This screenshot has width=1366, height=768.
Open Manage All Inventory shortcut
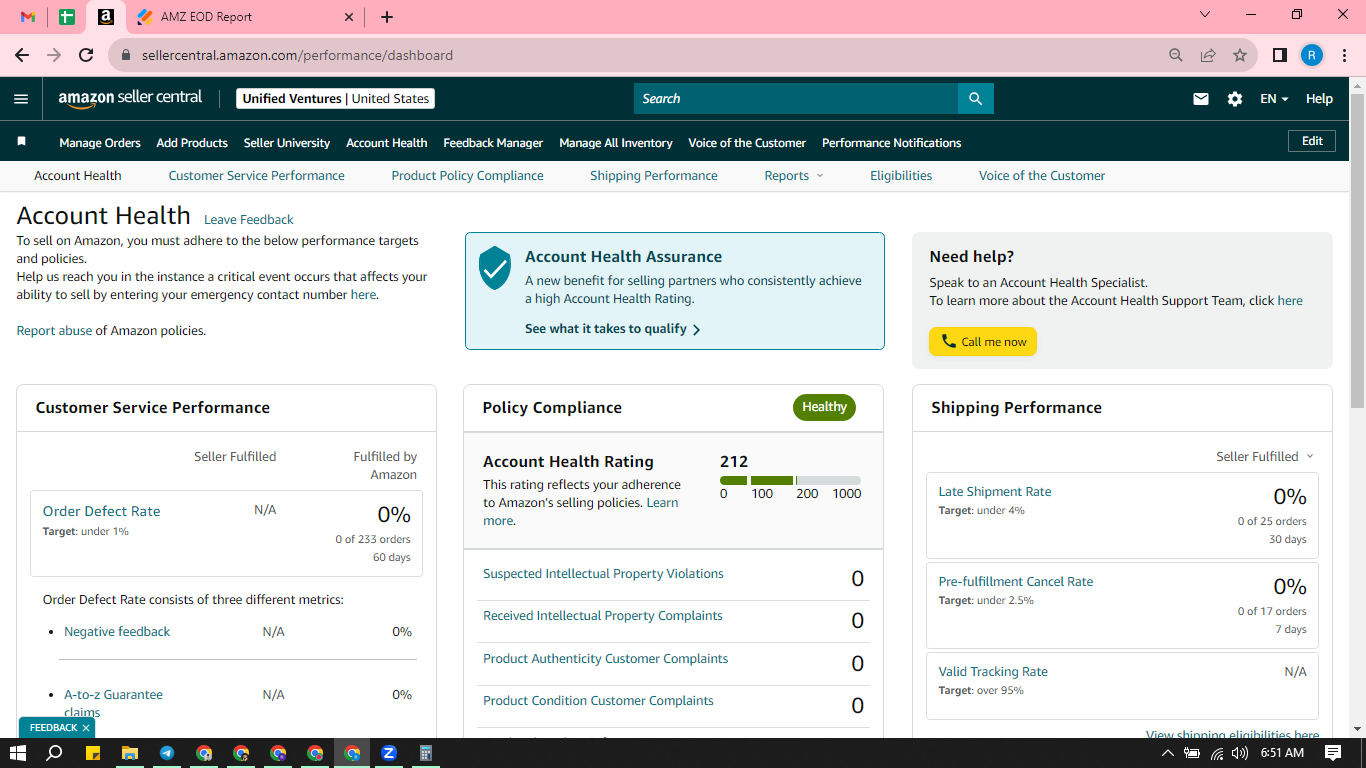616,143
